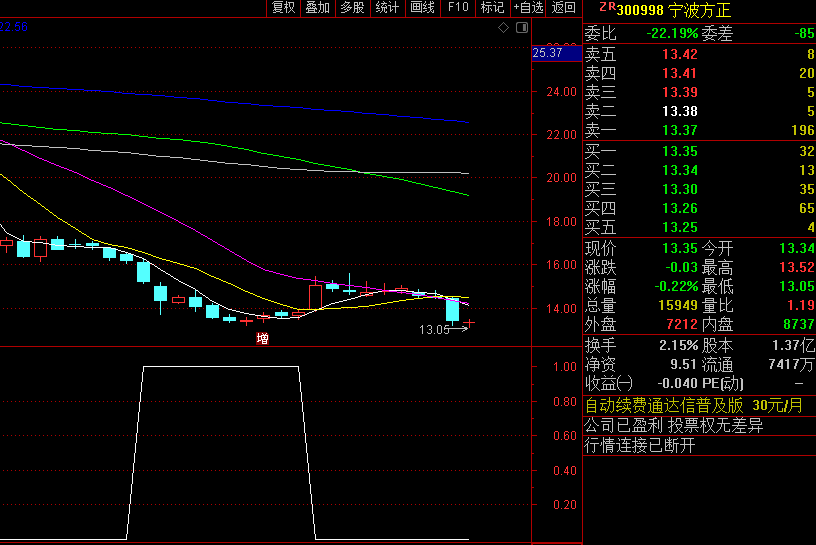The image size is (816, 545).
Task: Select the 买四 13.26 order row
Action: coord(699,208)
